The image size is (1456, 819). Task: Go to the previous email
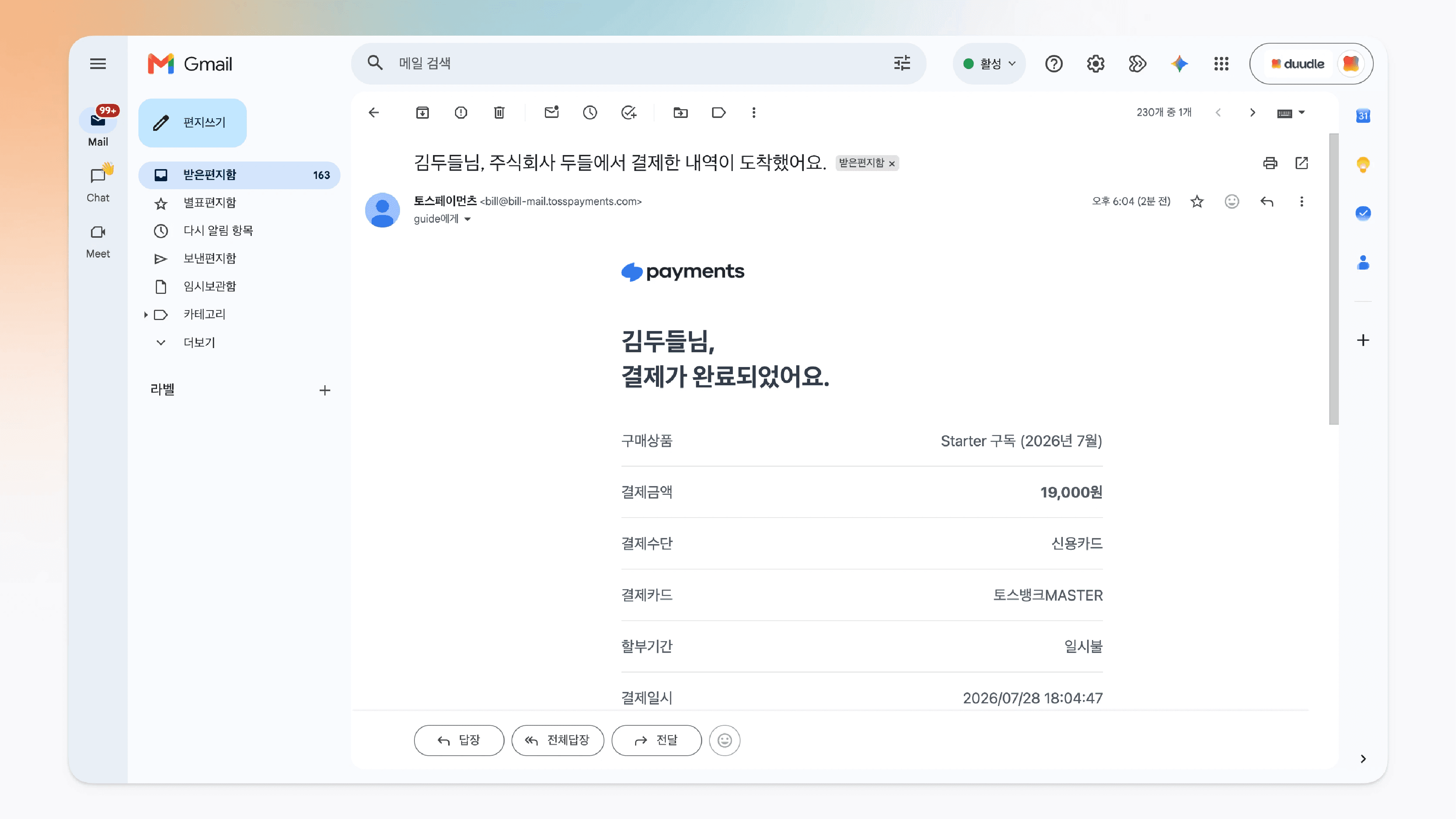click(x=1218, y=113)
